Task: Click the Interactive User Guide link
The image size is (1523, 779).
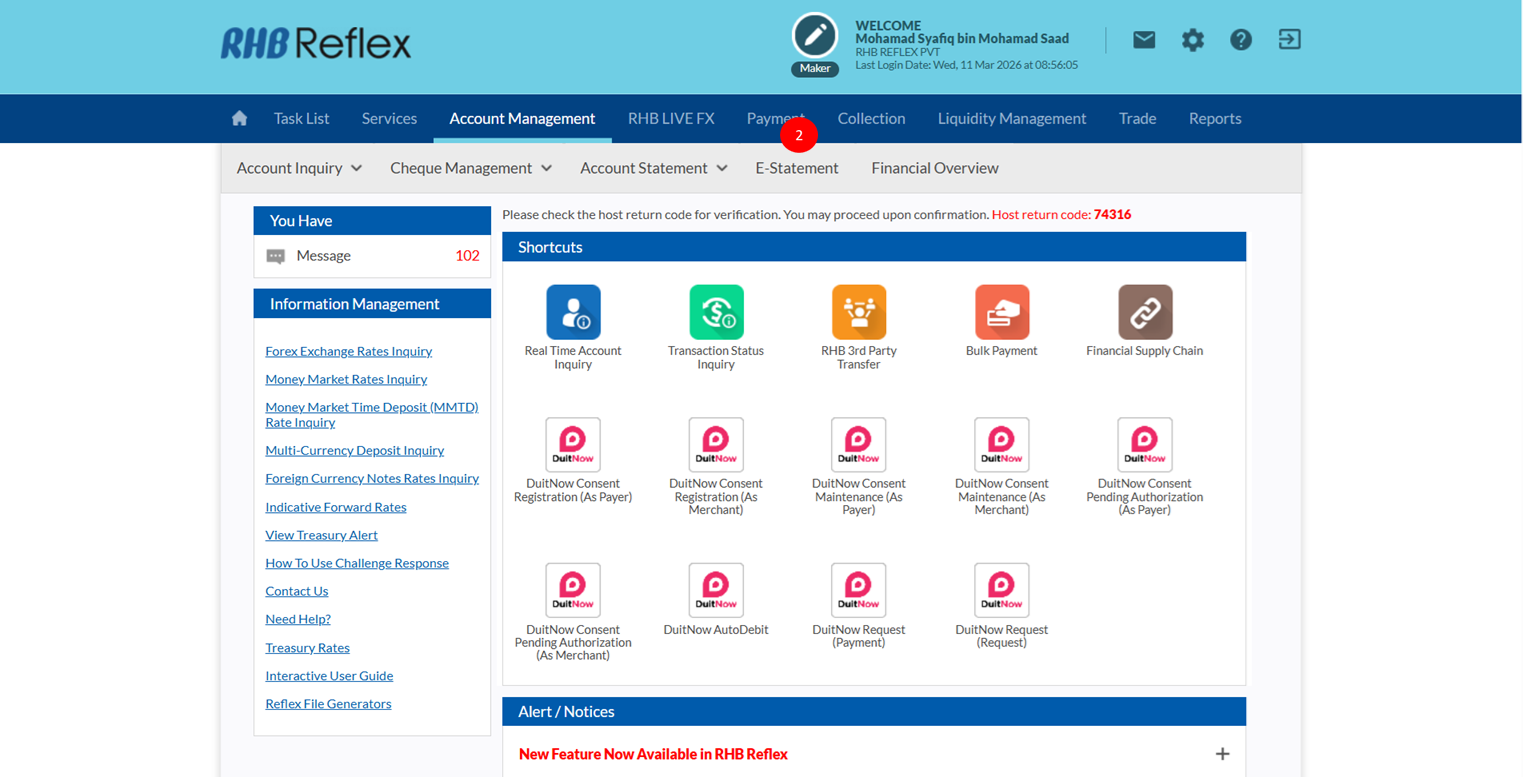Action: 329,676
